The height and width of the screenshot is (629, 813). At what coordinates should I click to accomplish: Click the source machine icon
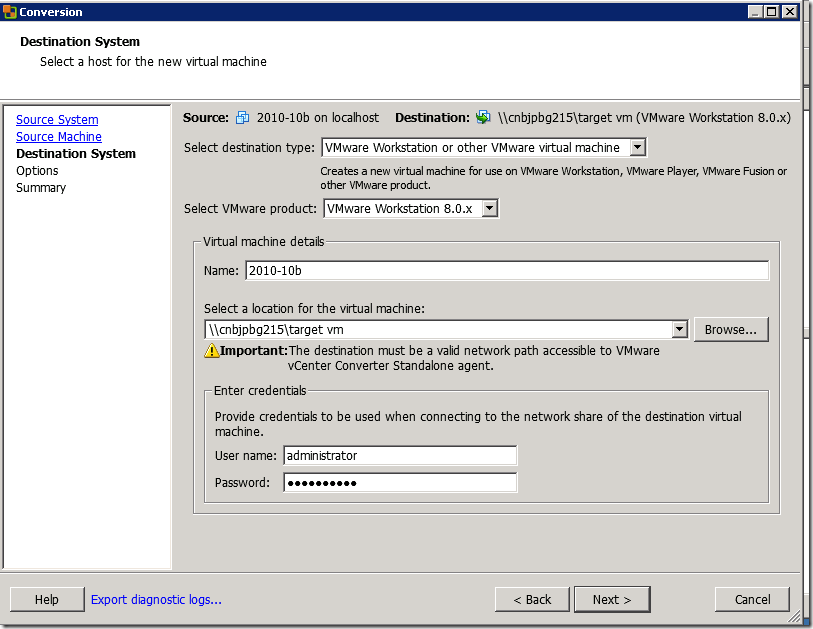tap(243, 118)
